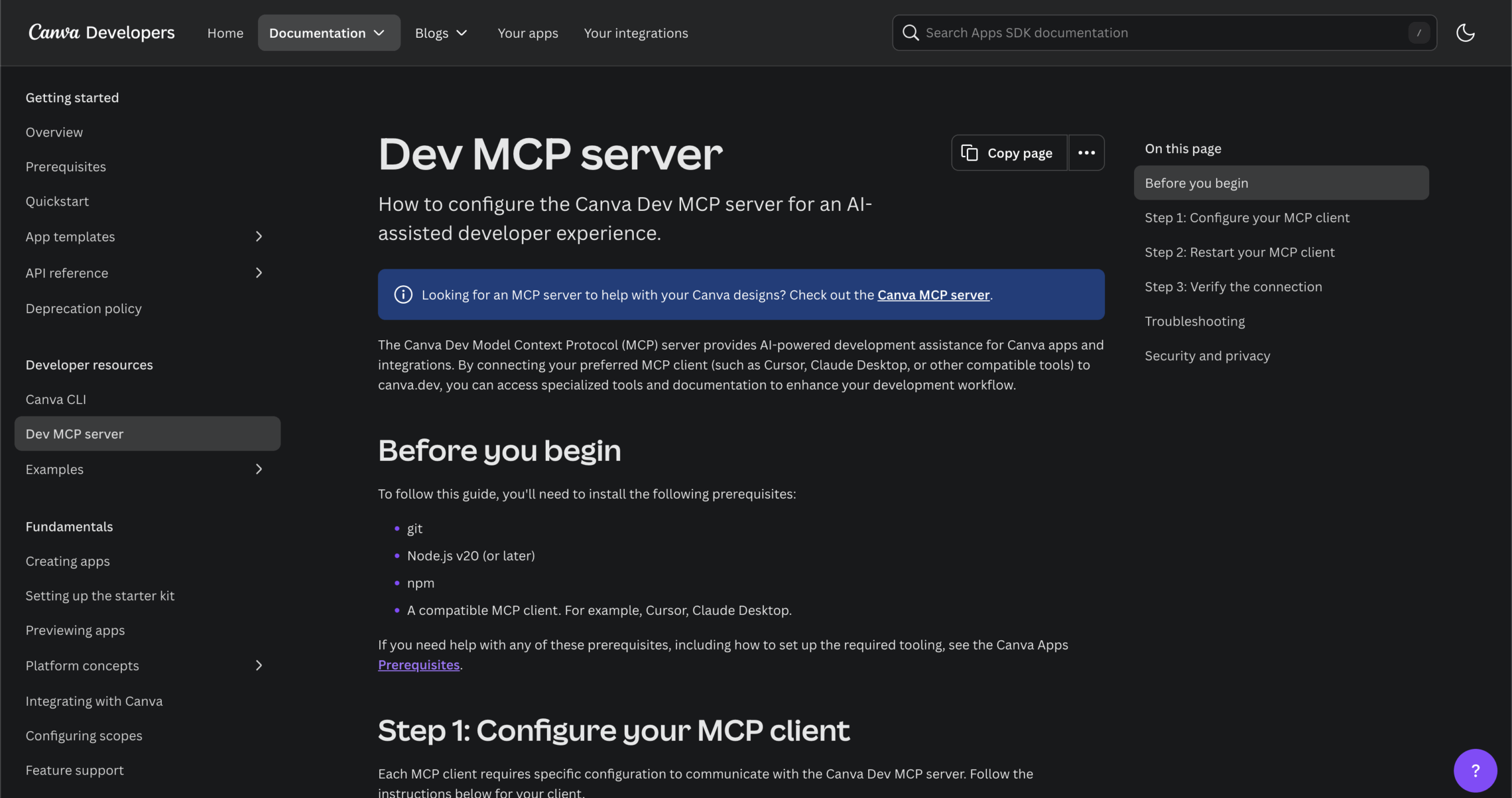Open the Documentation dropdown menu
The image size is (1512, 798).
[328, 33]
